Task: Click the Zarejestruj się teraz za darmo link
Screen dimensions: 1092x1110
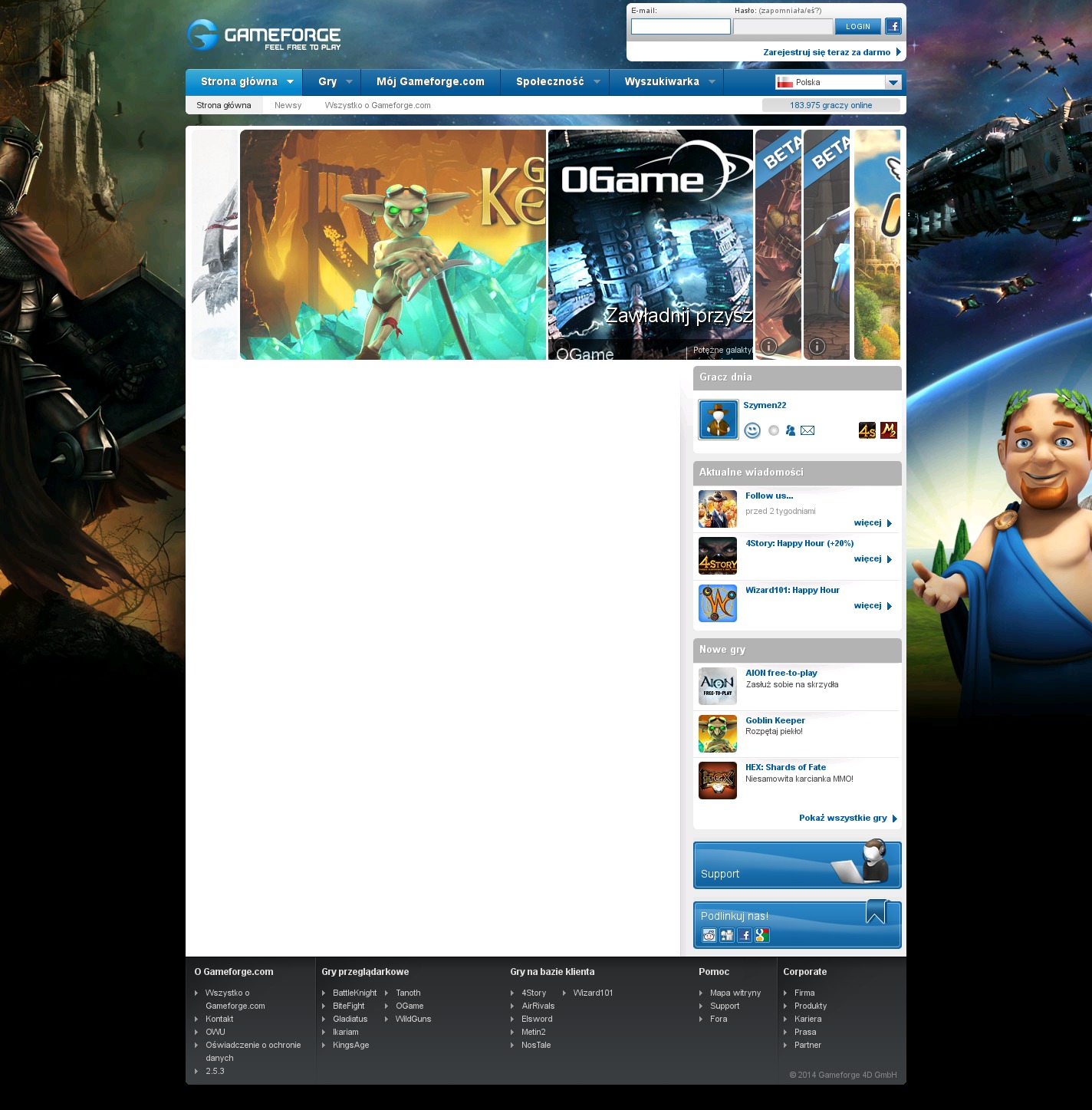Action: coord(827,52)
